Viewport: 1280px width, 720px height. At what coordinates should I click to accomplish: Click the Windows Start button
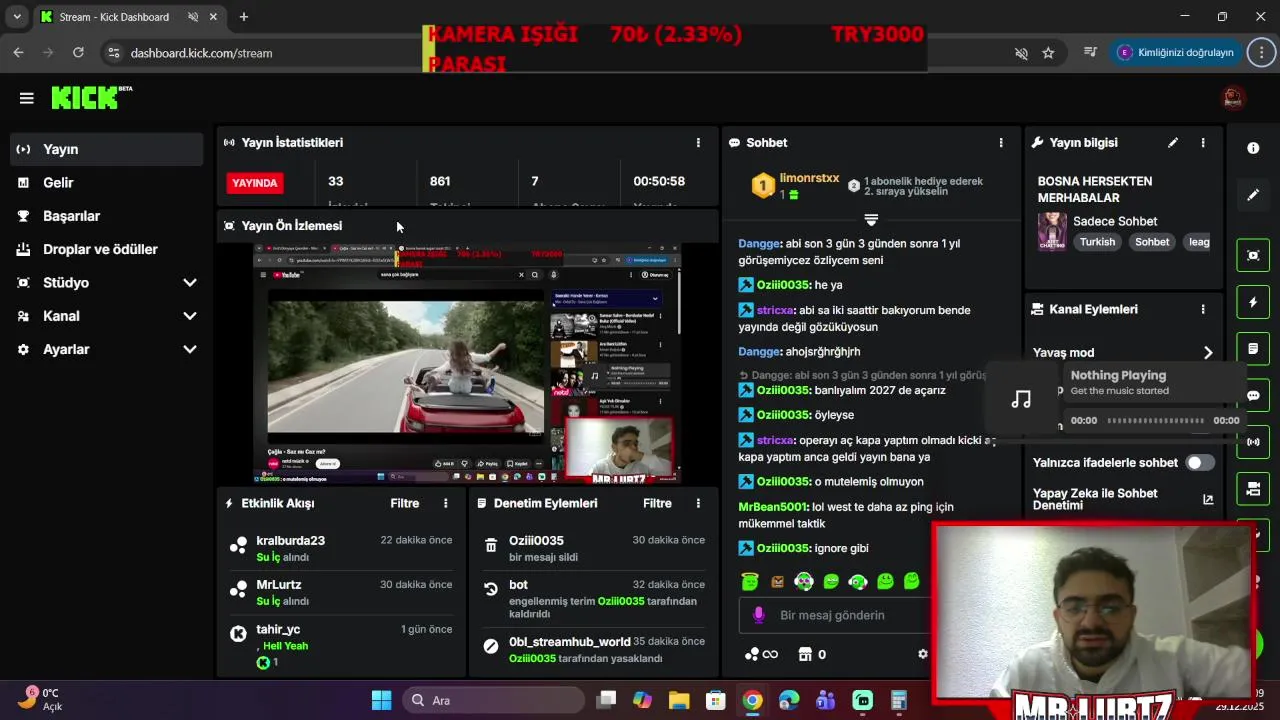381,700
